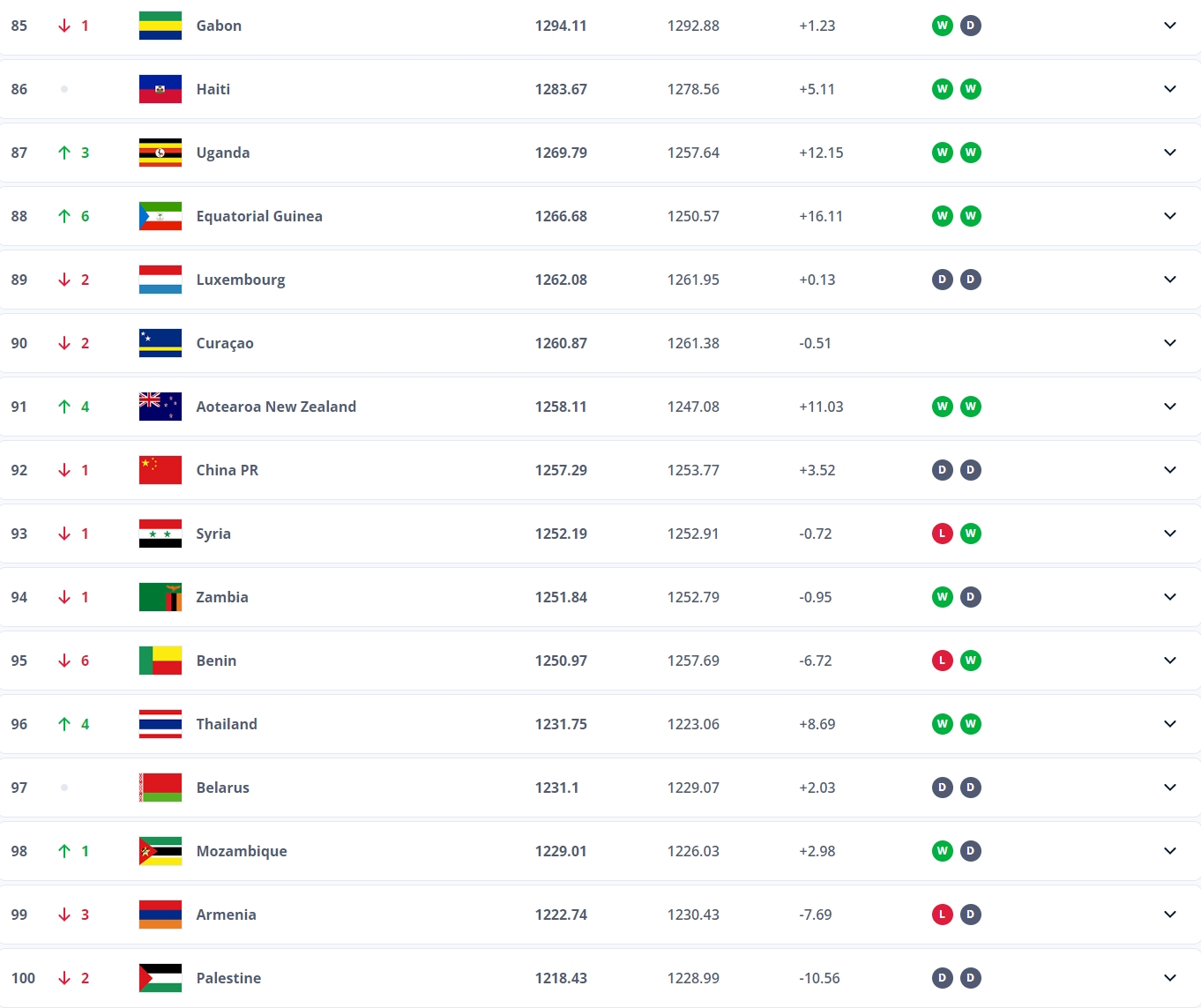Click Uganda's rank up arrow indicator
Screen dimensions: 1201x1008
[64, 153]
